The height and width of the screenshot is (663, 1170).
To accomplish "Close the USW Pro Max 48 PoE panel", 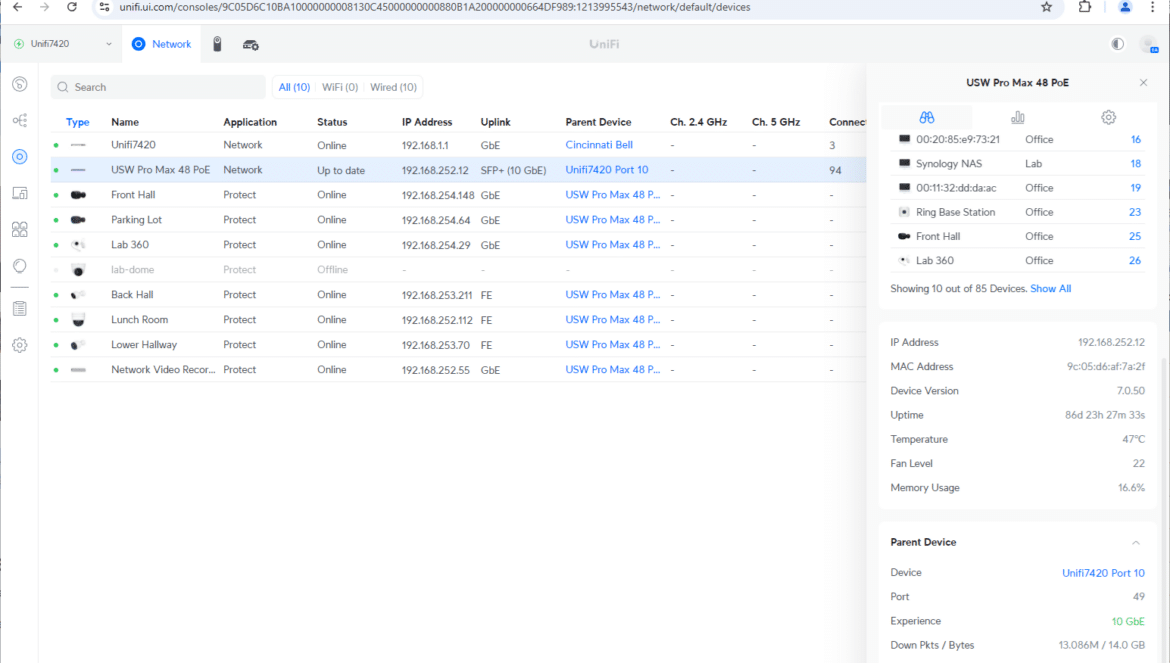I will click(1143, 83).
